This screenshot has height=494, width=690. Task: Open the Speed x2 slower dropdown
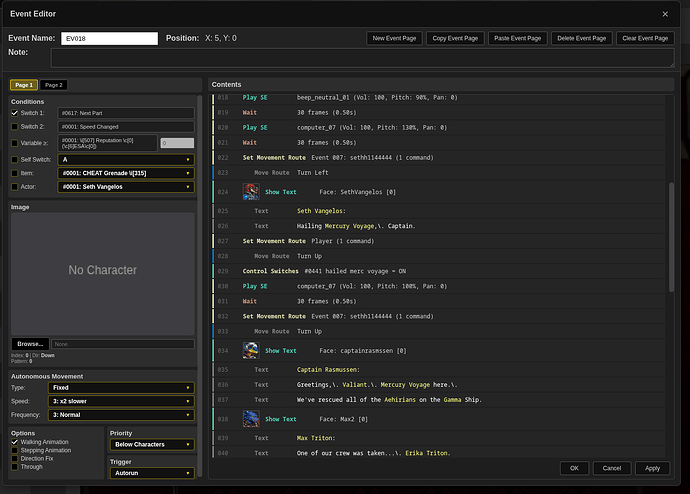click(121, 401)
